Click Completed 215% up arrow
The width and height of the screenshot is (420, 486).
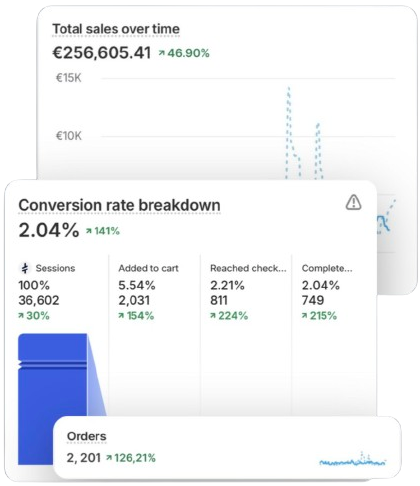pos(304,315)
